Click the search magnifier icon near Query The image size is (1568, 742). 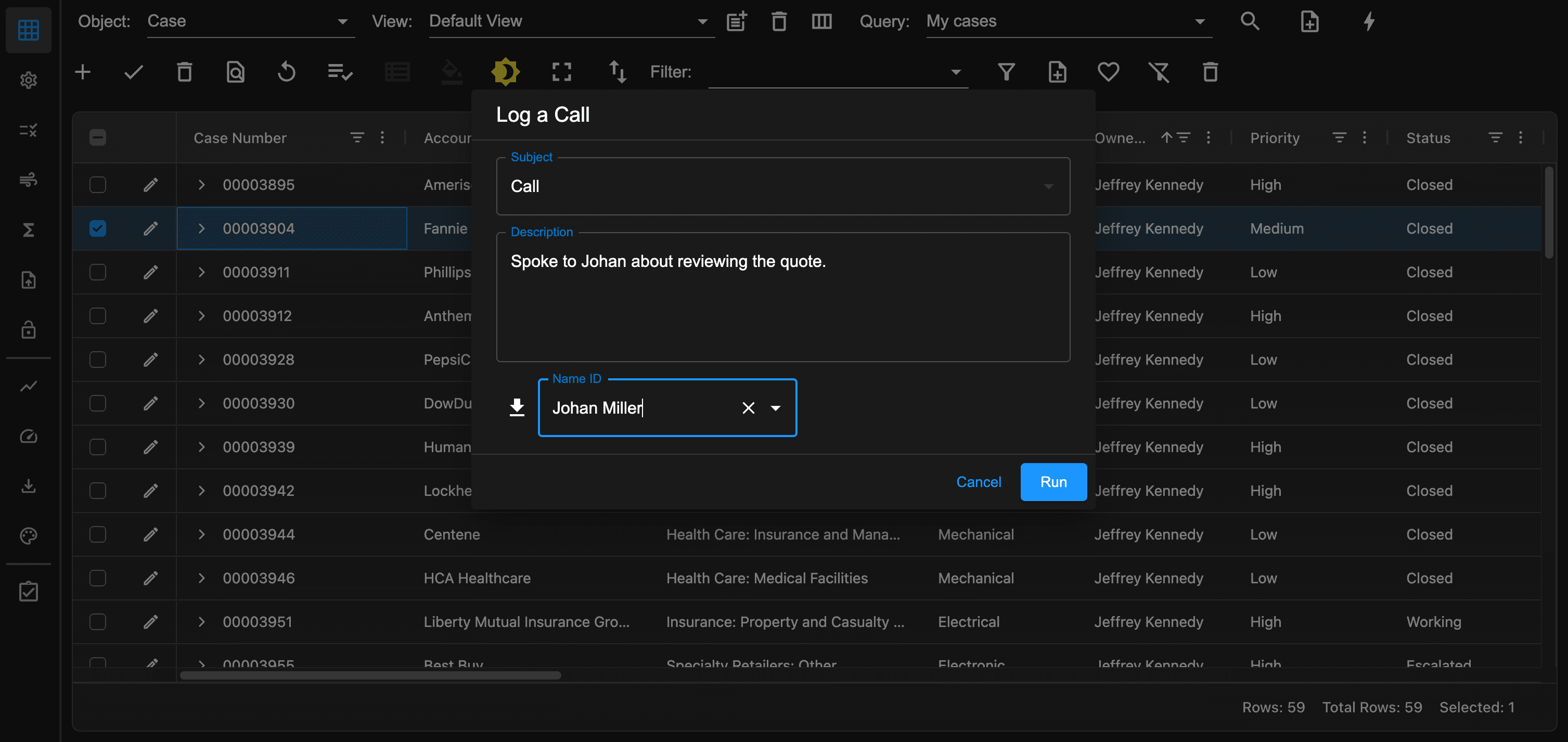pos(1250,22)
